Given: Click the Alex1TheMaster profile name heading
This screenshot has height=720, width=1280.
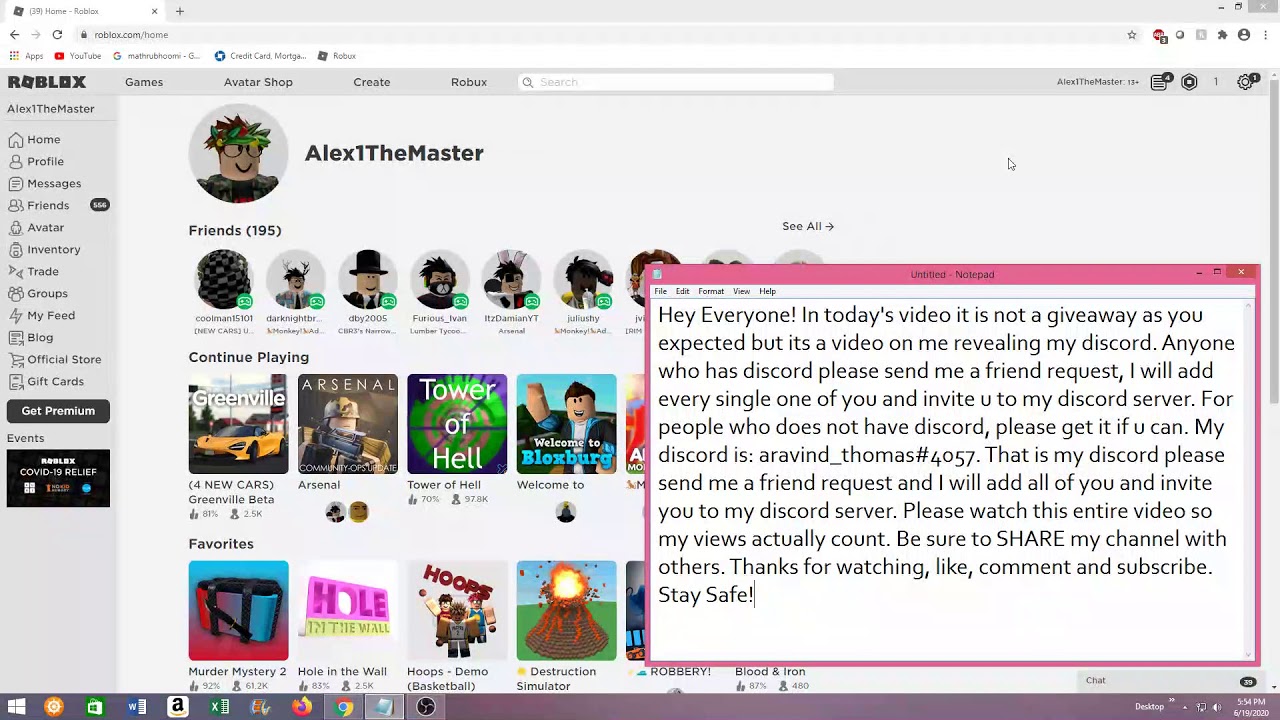Looking at the screenshot, I should [x=394, y=153].
